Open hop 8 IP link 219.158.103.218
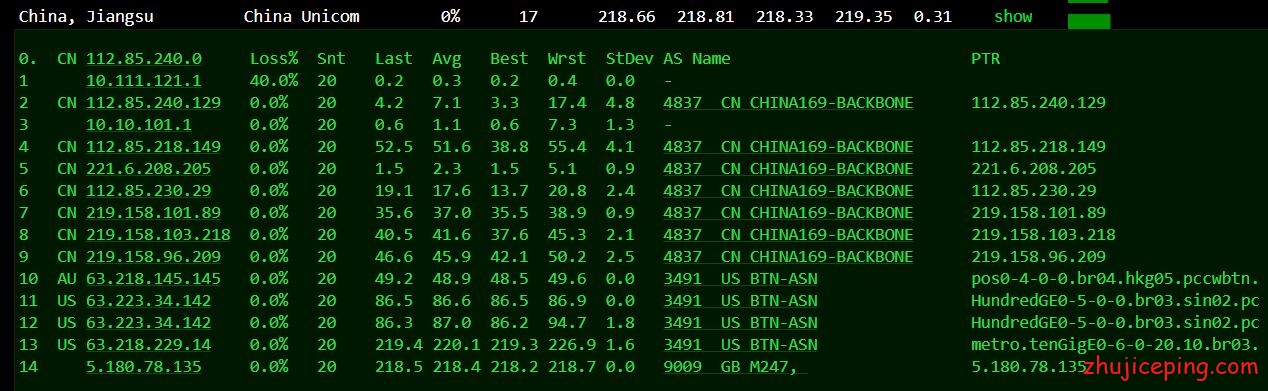 coord(158,234)
